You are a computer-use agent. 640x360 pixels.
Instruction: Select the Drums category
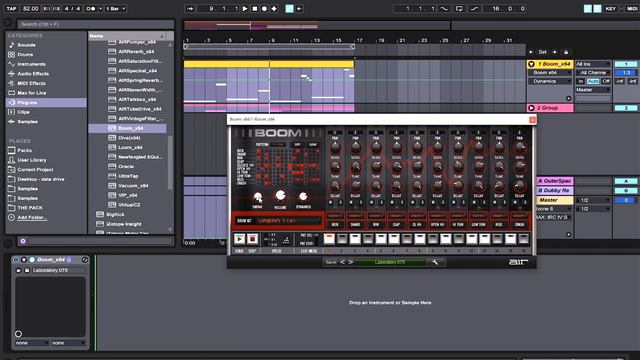(25, 54)
